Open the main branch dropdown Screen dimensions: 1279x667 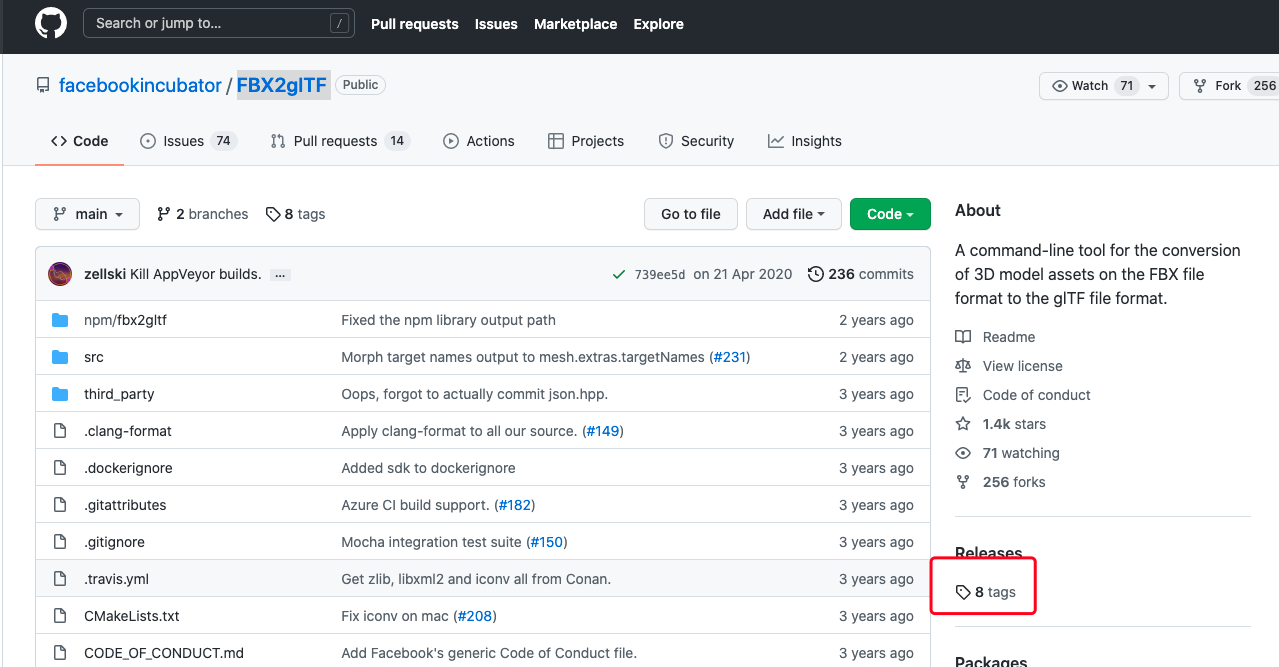[87, 214]
